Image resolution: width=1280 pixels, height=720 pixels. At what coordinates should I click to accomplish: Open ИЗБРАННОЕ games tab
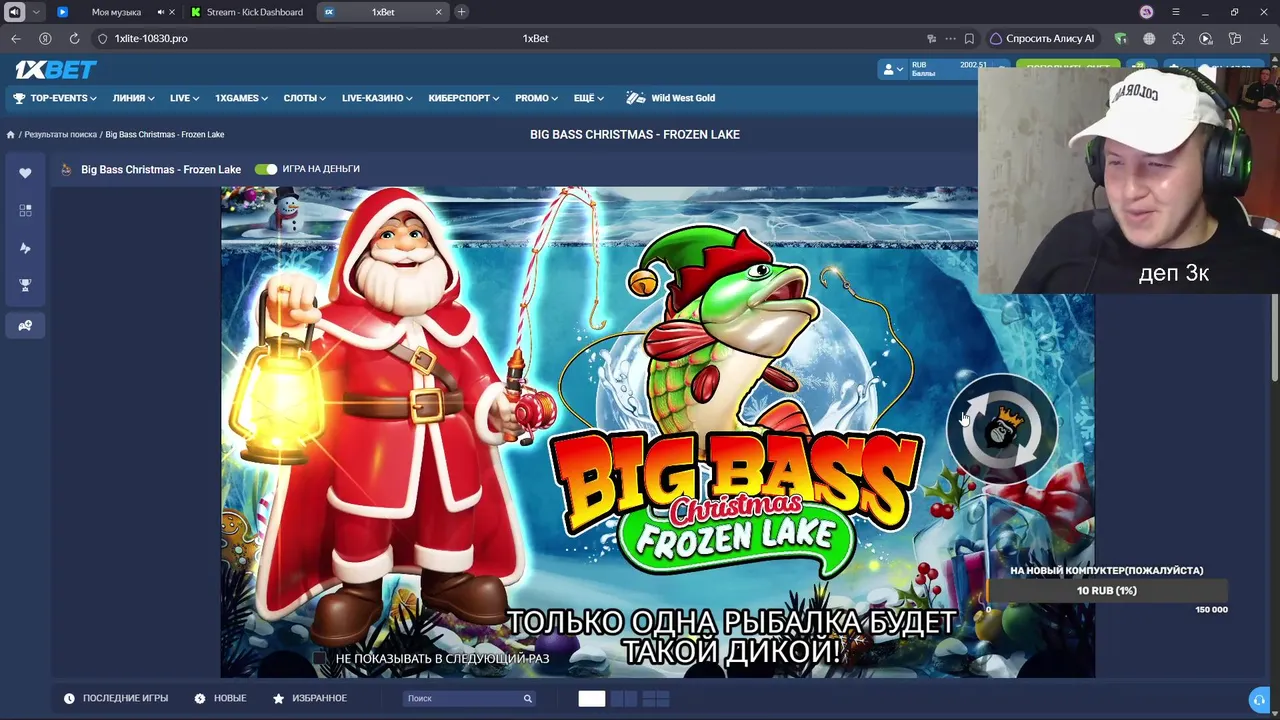[309, 698]
